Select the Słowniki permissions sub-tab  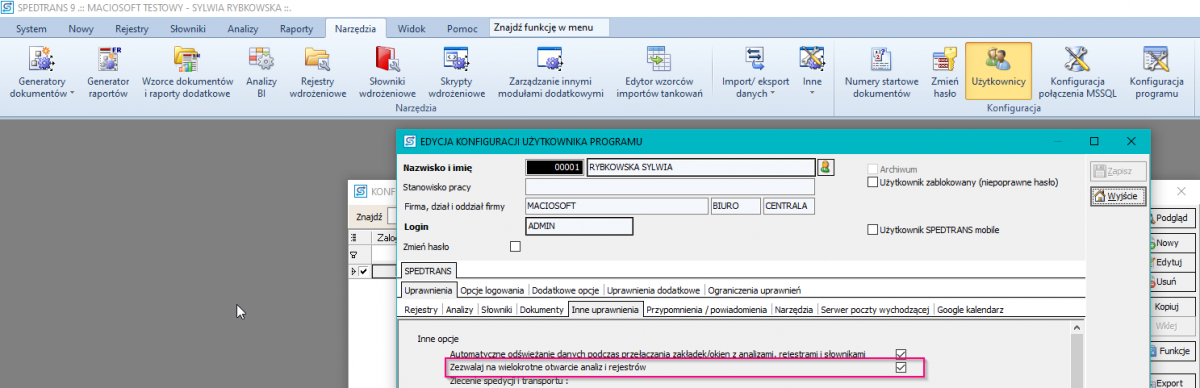point(497,310)
